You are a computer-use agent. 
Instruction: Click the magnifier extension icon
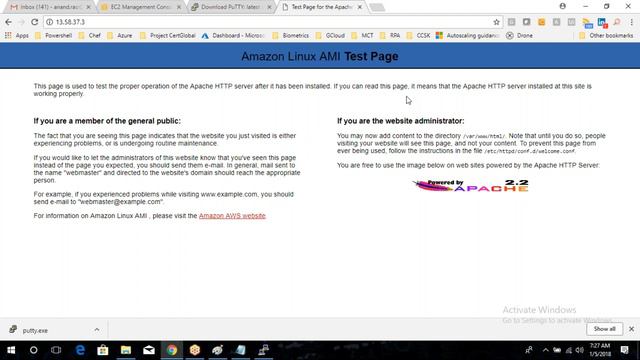click(x=617, y=22)
